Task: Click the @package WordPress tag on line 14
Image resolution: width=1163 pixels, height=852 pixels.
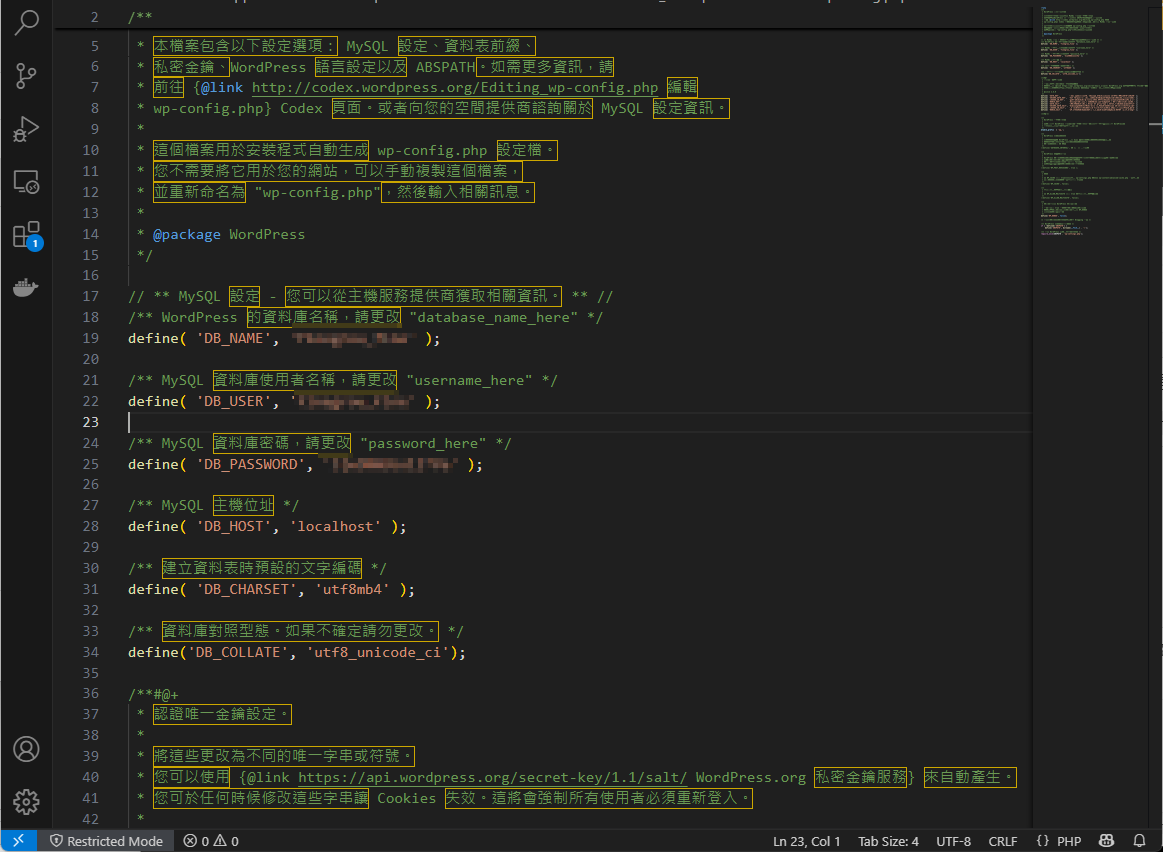Action: 228,234
